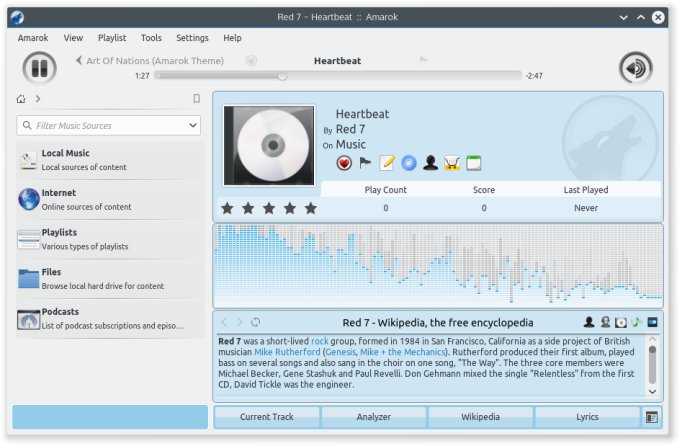Click the home icon in music sources breadcrumb
This screenshot has width=680, height=446.
(x=21, y=99)
